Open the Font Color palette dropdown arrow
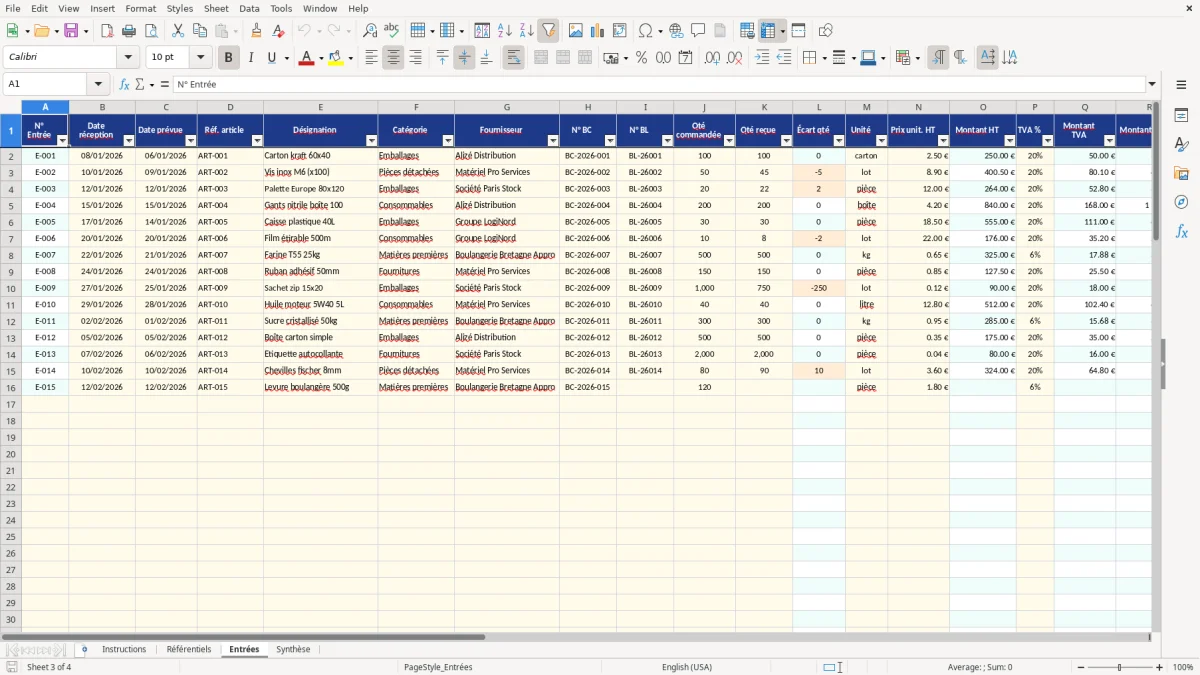 tap(319, 58)
